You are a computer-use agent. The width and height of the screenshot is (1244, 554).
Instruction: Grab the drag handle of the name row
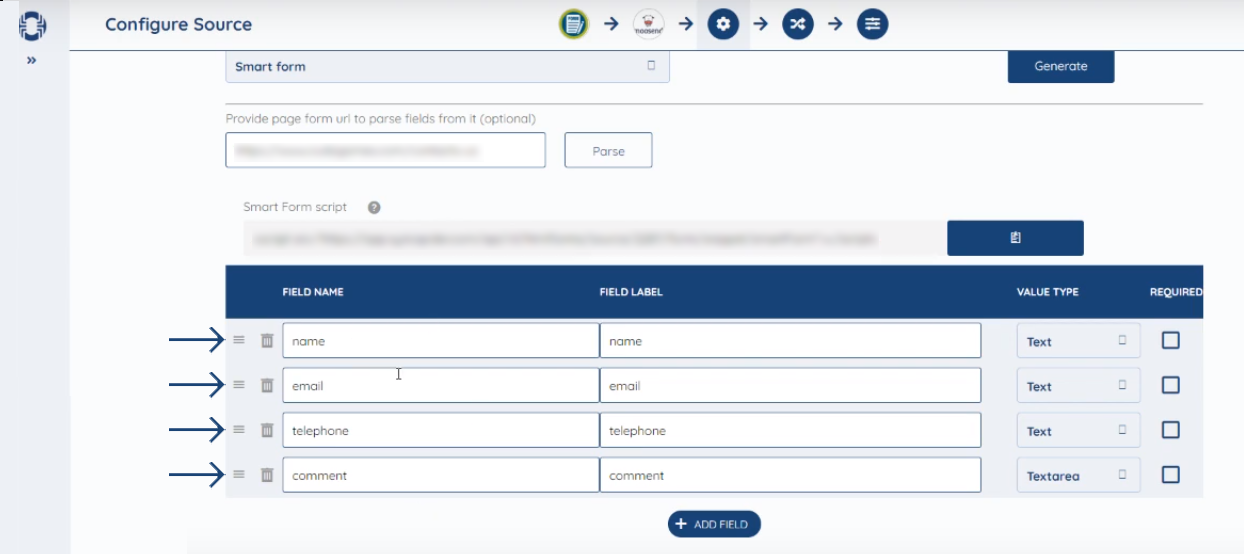(x=239, y=340)
